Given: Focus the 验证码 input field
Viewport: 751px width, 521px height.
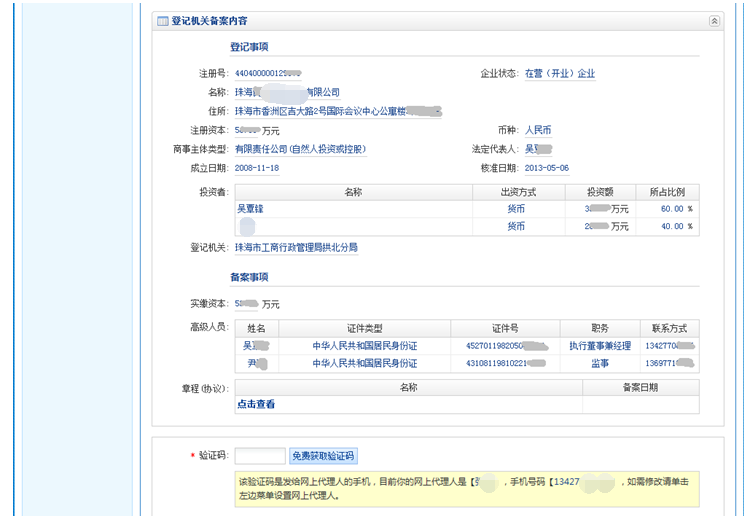Looking at the screenshot, I should pyautogui.click(x=259, y=456).
